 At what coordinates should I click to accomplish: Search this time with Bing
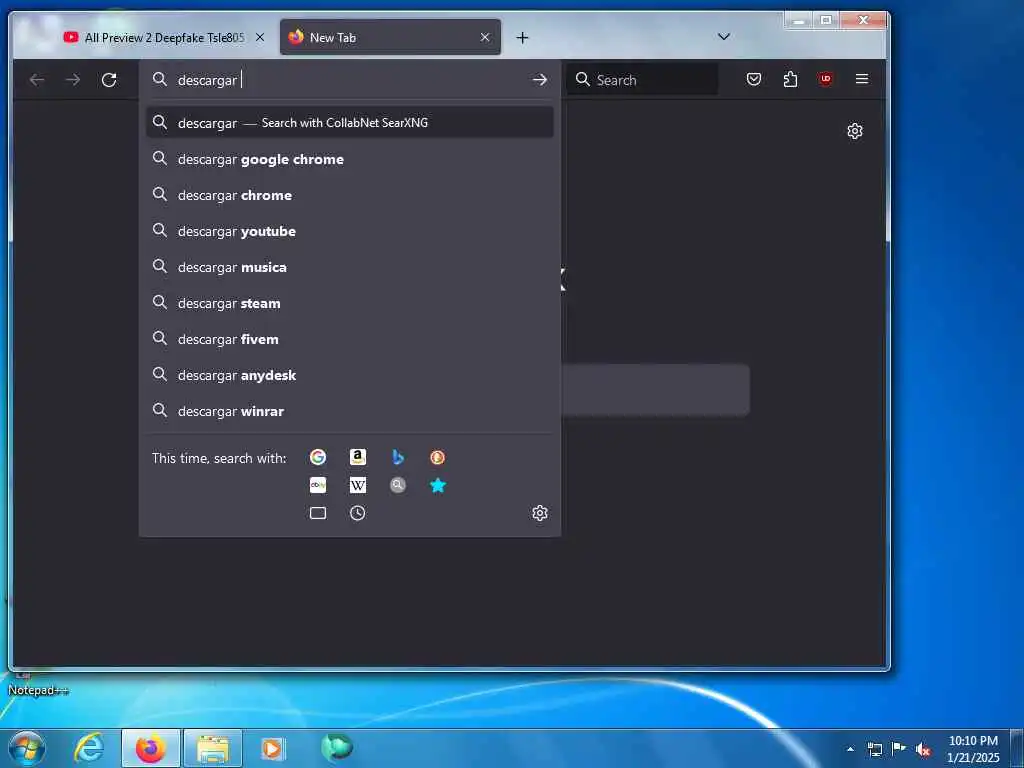click(x=398, y=457)
